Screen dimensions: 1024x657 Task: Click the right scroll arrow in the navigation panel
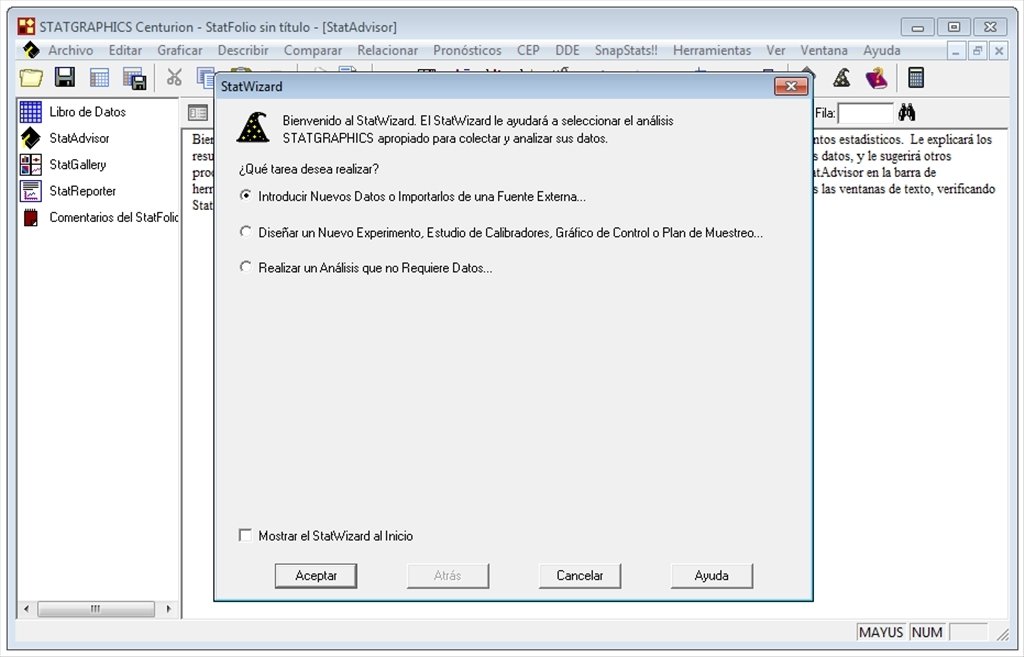click(x=168, y=609)
